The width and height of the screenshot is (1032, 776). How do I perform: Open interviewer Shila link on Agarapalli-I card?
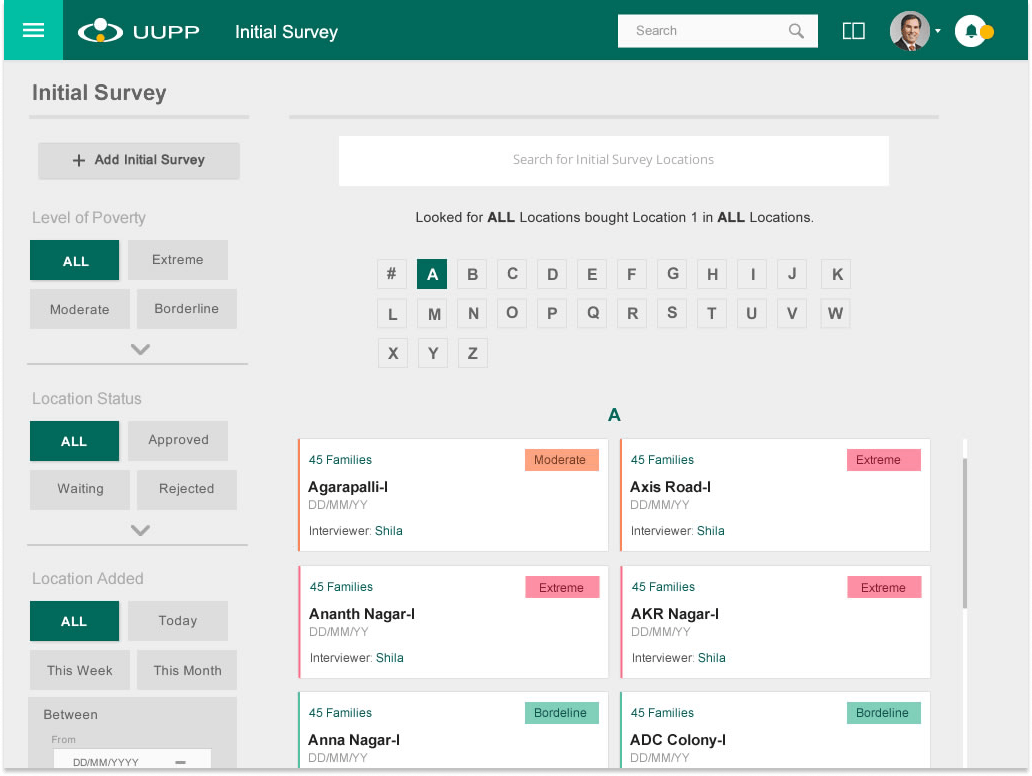pos(389,531)
